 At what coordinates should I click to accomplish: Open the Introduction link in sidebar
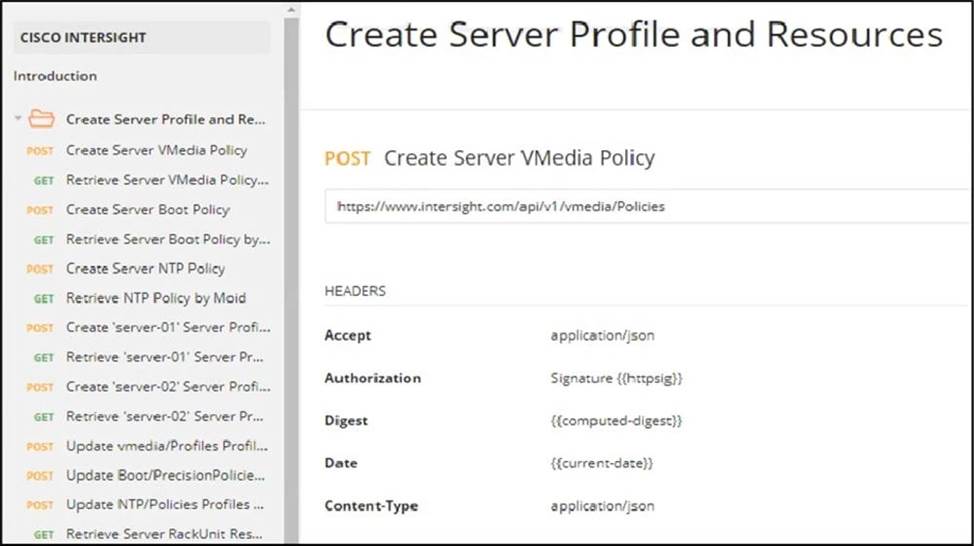point(55,76)
